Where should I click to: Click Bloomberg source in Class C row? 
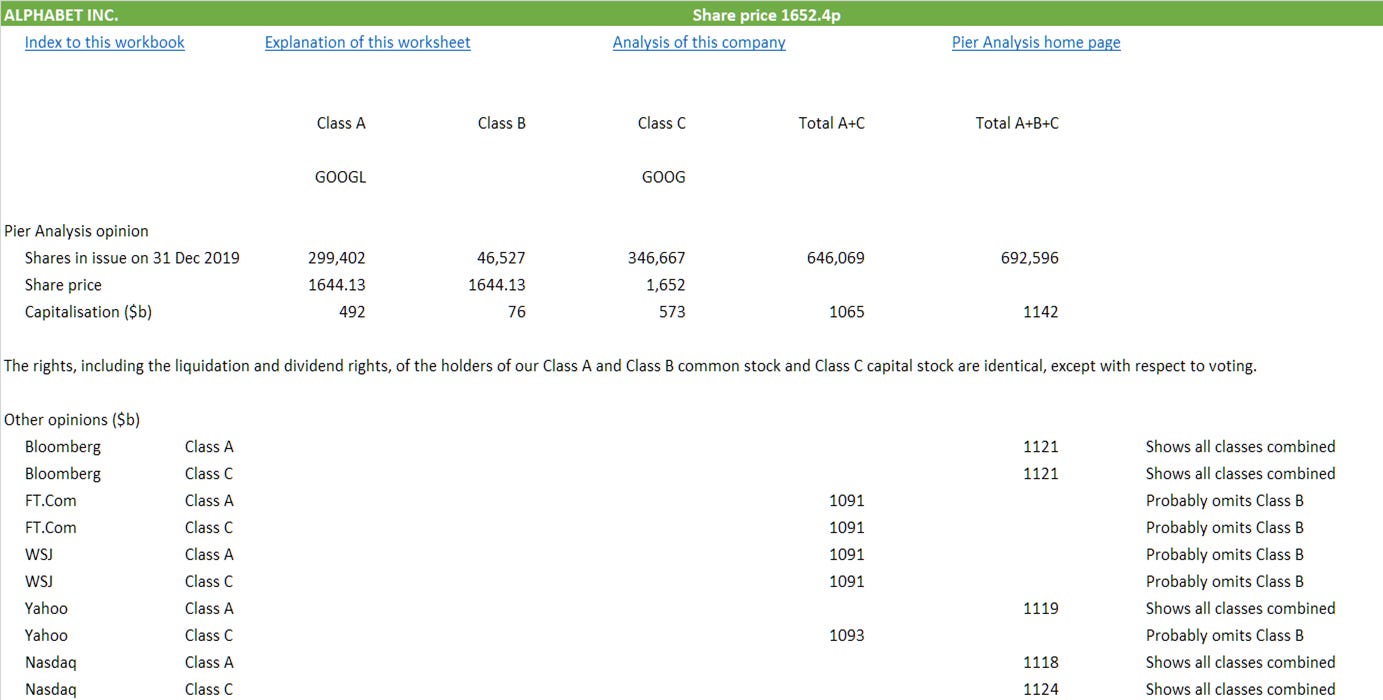[63, 474]
